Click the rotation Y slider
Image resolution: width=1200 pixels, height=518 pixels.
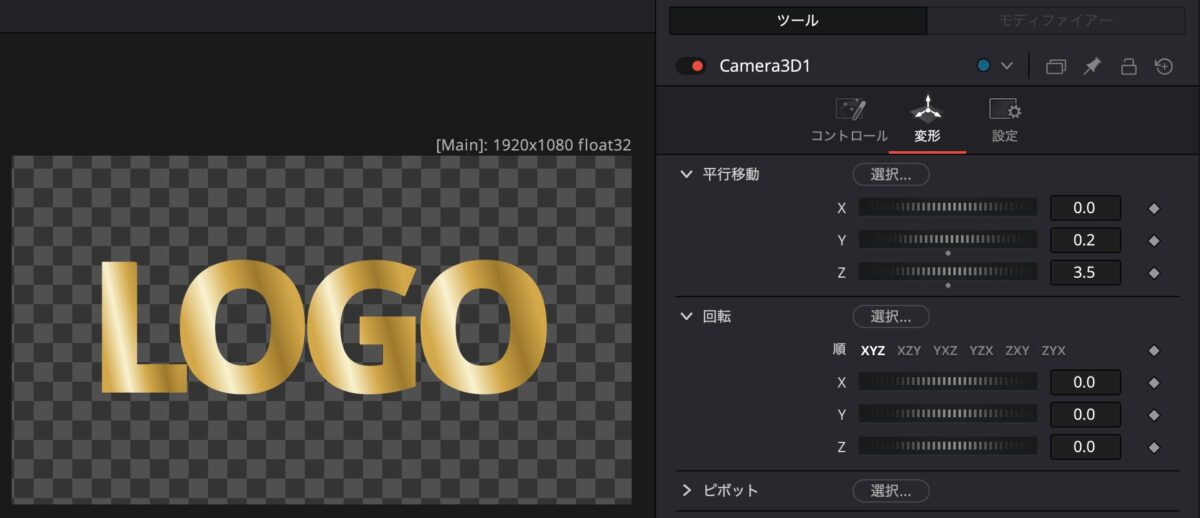(x=948, y=414)
